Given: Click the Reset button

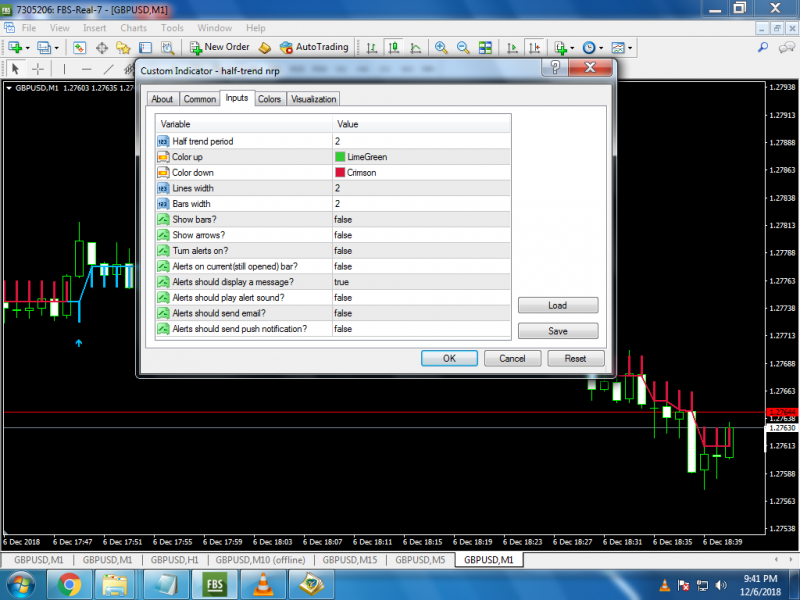Looking at the screenshot, I should [x=576, y=358].
